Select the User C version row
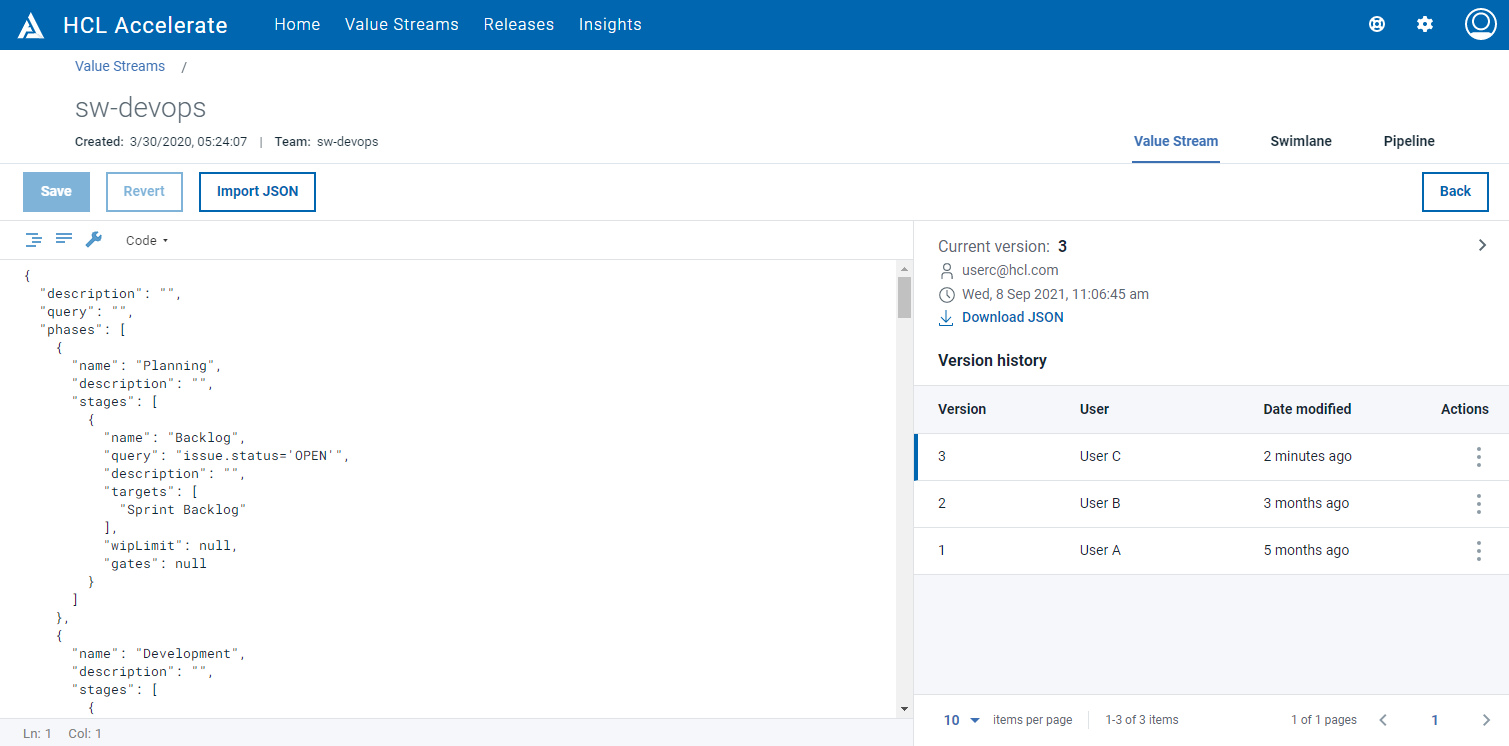This screenshot has height=746, width=1509. coord(1211,457)
